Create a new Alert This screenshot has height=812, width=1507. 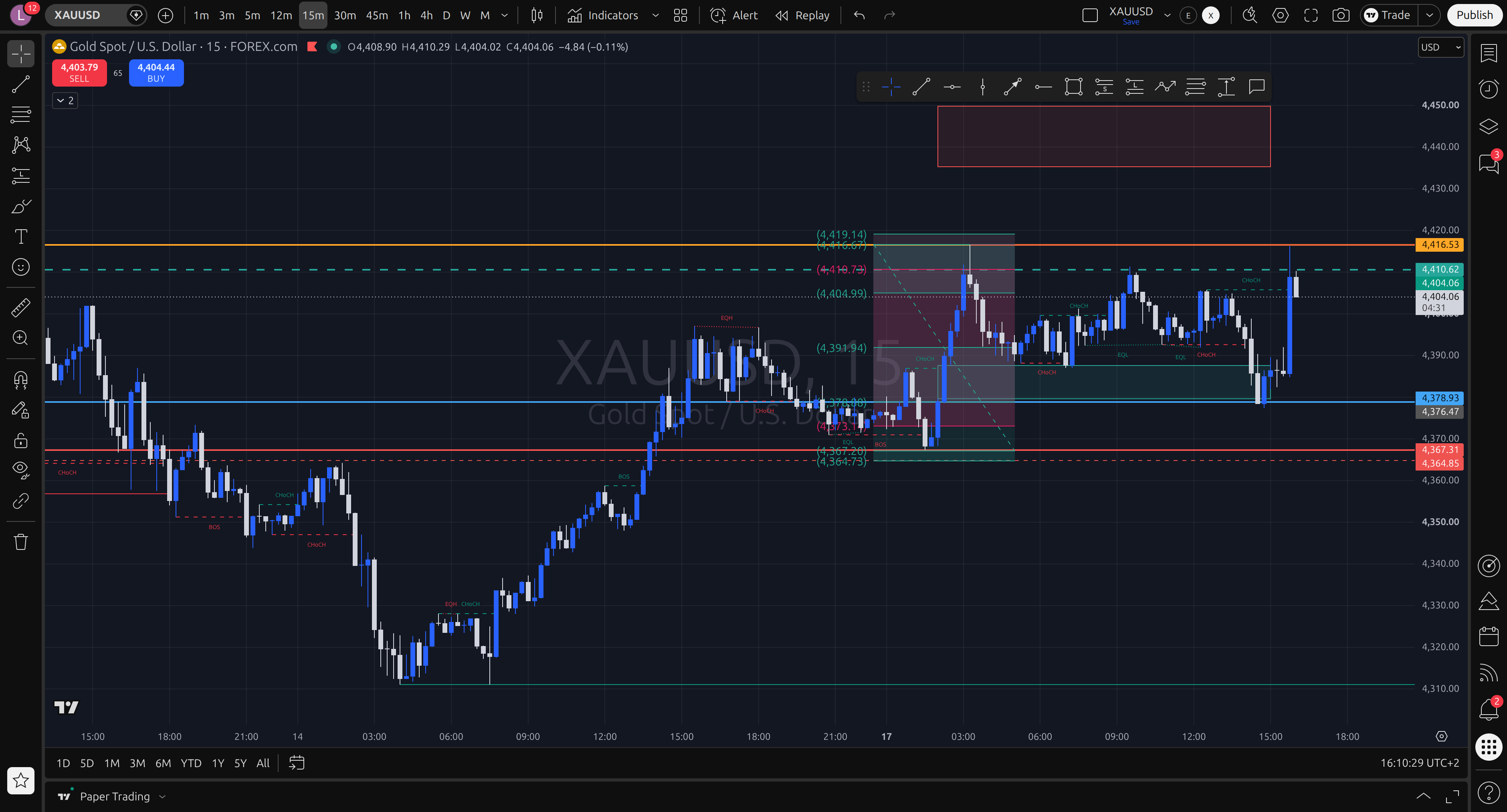pyautogui.click(x=733, y=15)
